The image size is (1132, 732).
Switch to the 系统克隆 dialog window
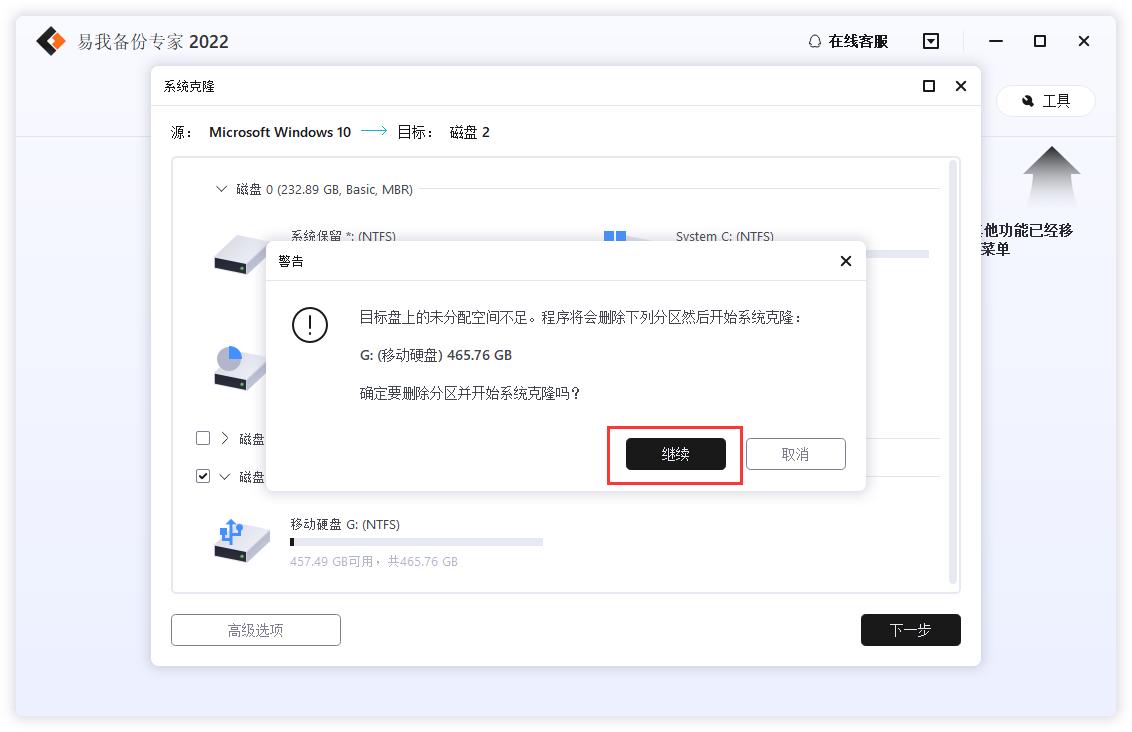click(x=186, y=86)
